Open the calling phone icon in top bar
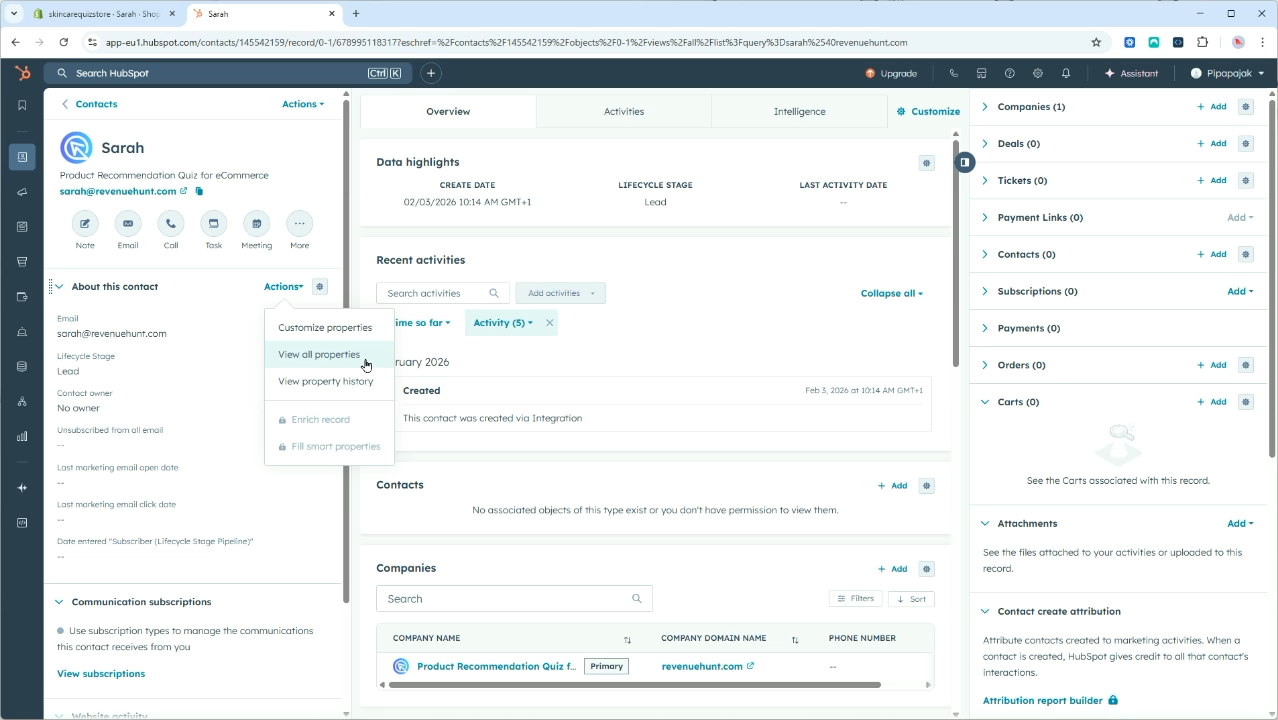Image resolution: width=1278 pixels, height=720 pixels. click(x=953, y=72)
